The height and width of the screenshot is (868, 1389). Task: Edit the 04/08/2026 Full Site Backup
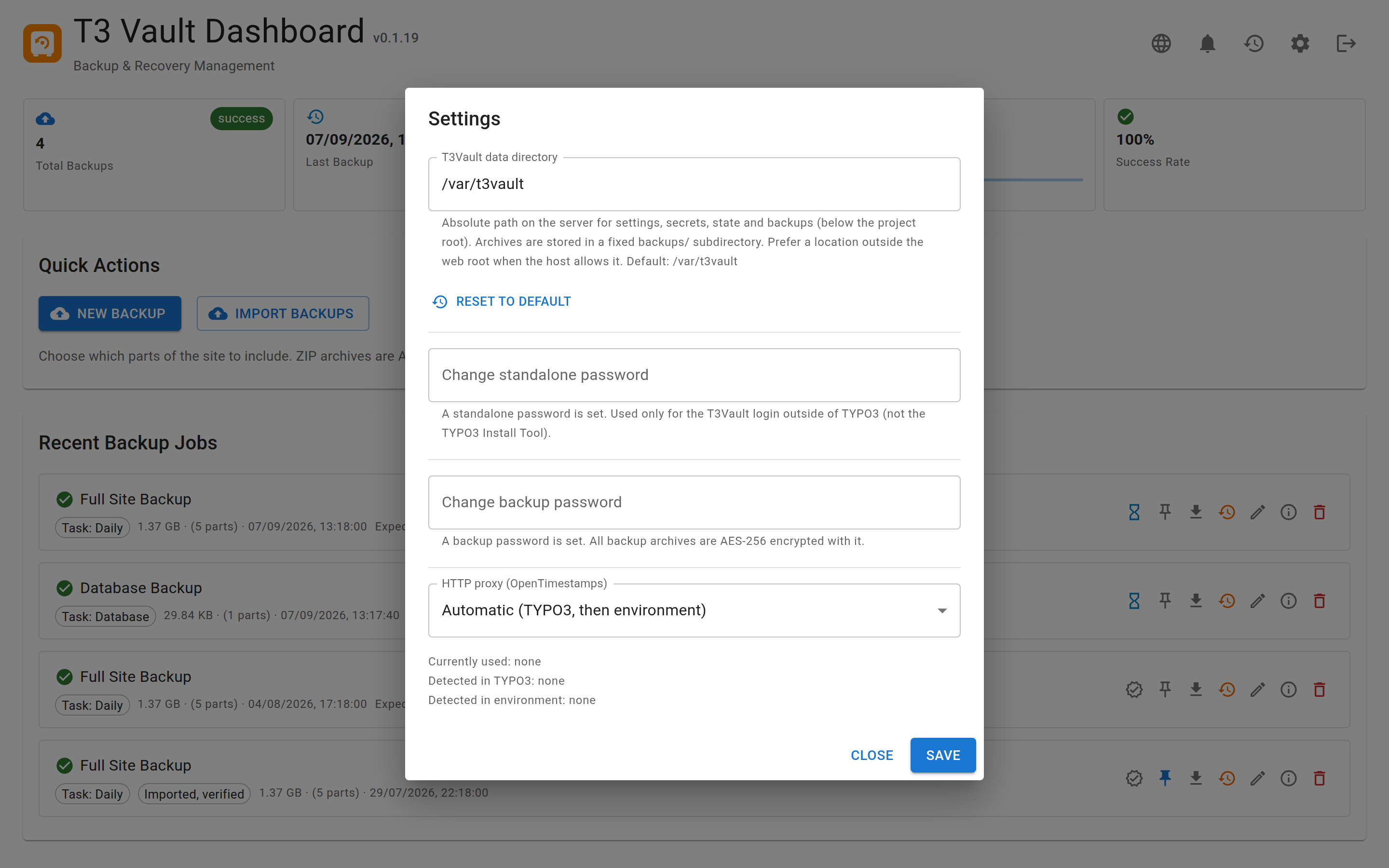[1257, 690]
